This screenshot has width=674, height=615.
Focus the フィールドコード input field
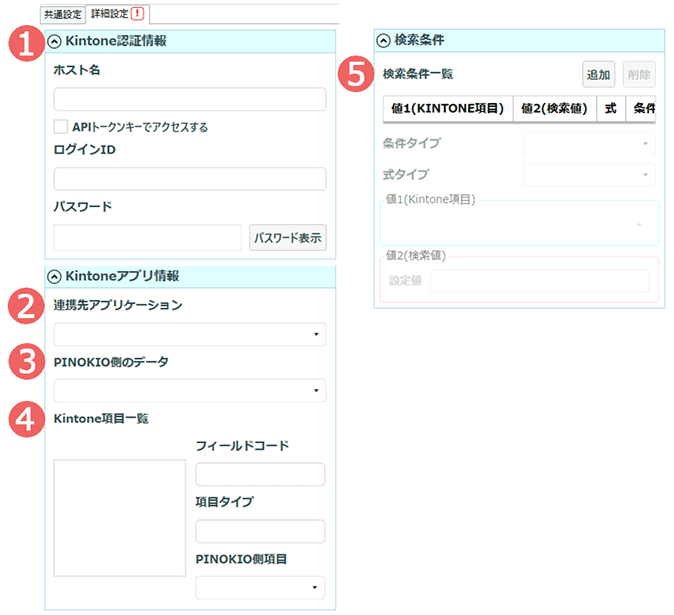[x=260, y=474]
